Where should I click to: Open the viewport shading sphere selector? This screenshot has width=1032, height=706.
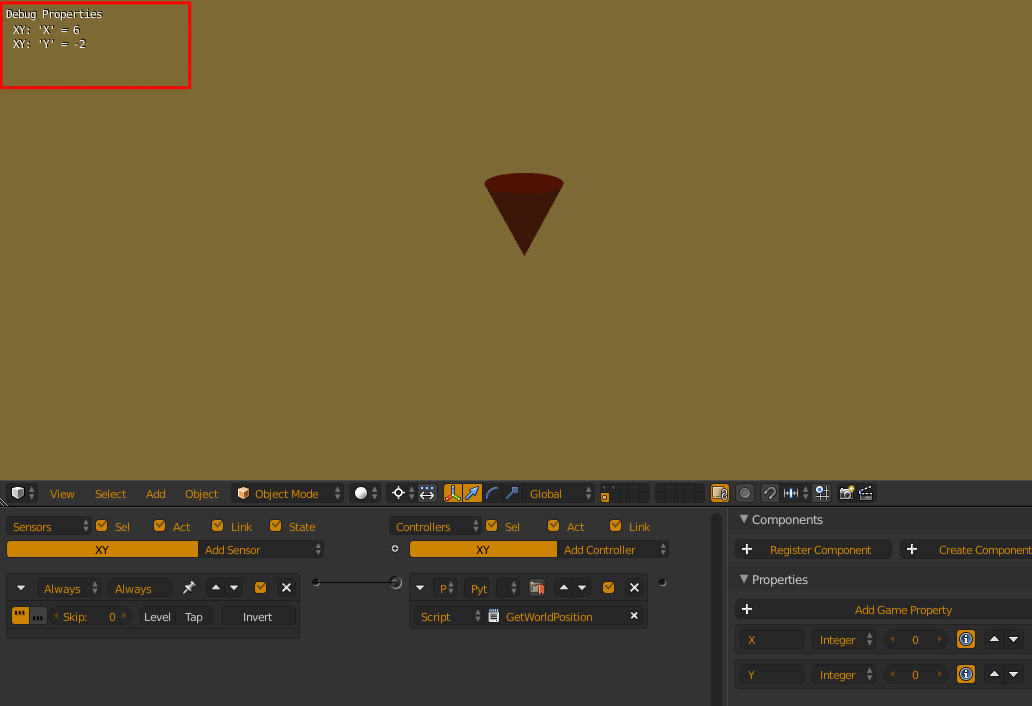click(365, 493)
